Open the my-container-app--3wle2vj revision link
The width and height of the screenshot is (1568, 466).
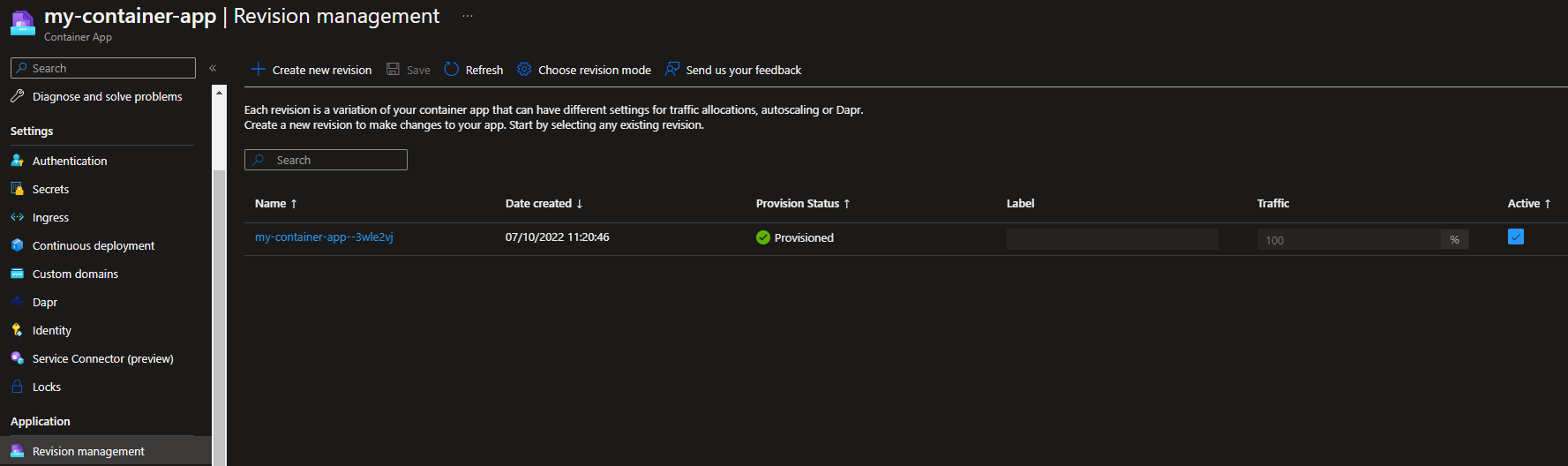[324, 237]
